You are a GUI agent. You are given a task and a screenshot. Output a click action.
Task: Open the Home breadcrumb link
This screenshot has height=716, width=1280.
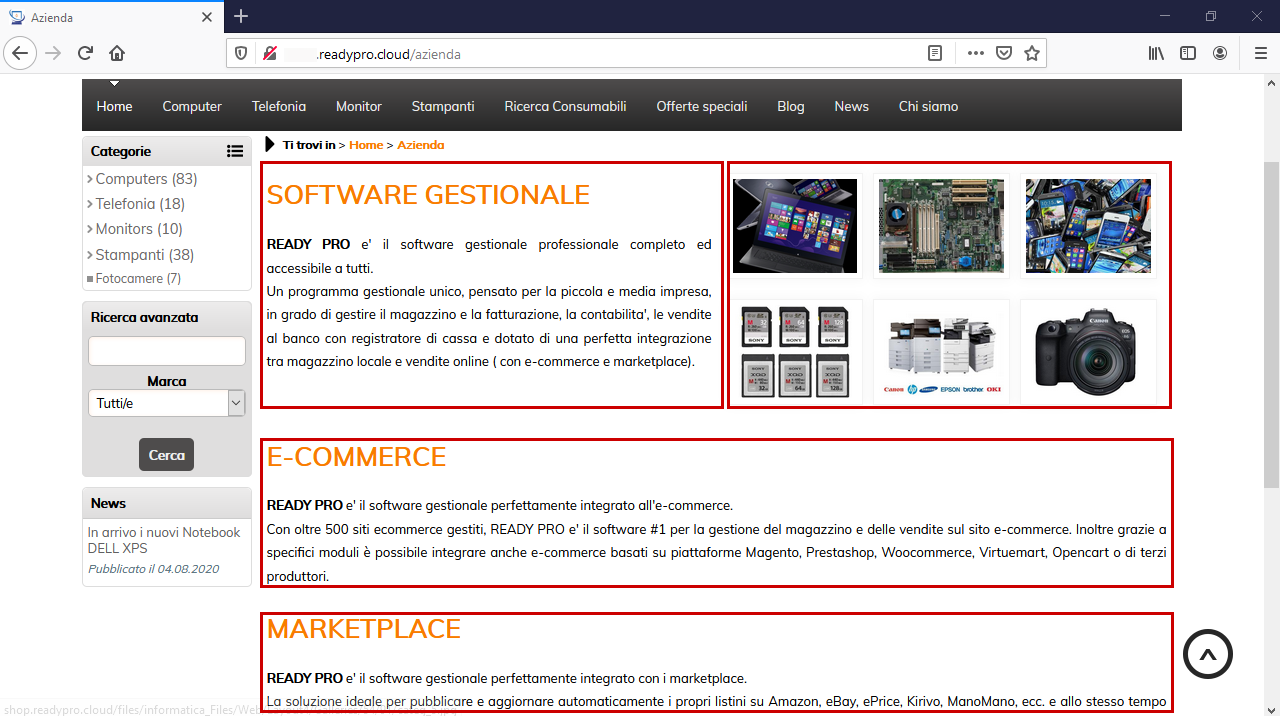click(366, 145)
